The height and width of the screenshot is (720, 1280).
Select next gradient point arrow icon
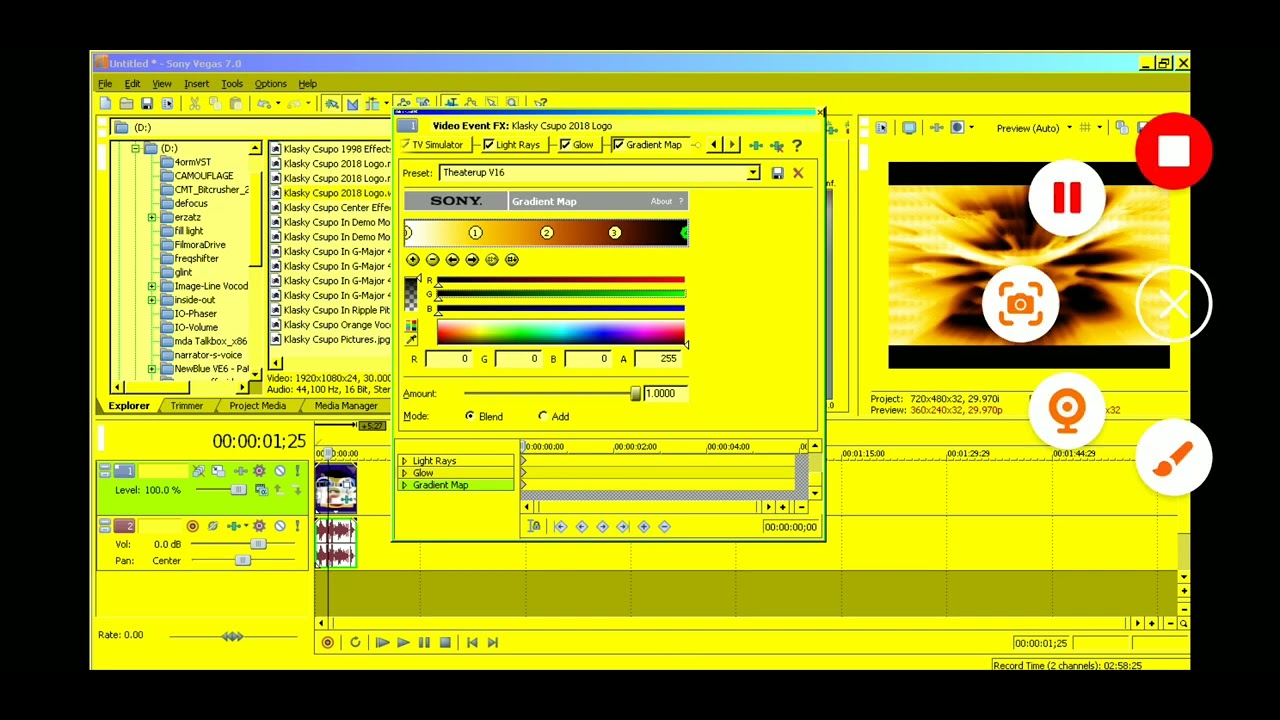472,260
